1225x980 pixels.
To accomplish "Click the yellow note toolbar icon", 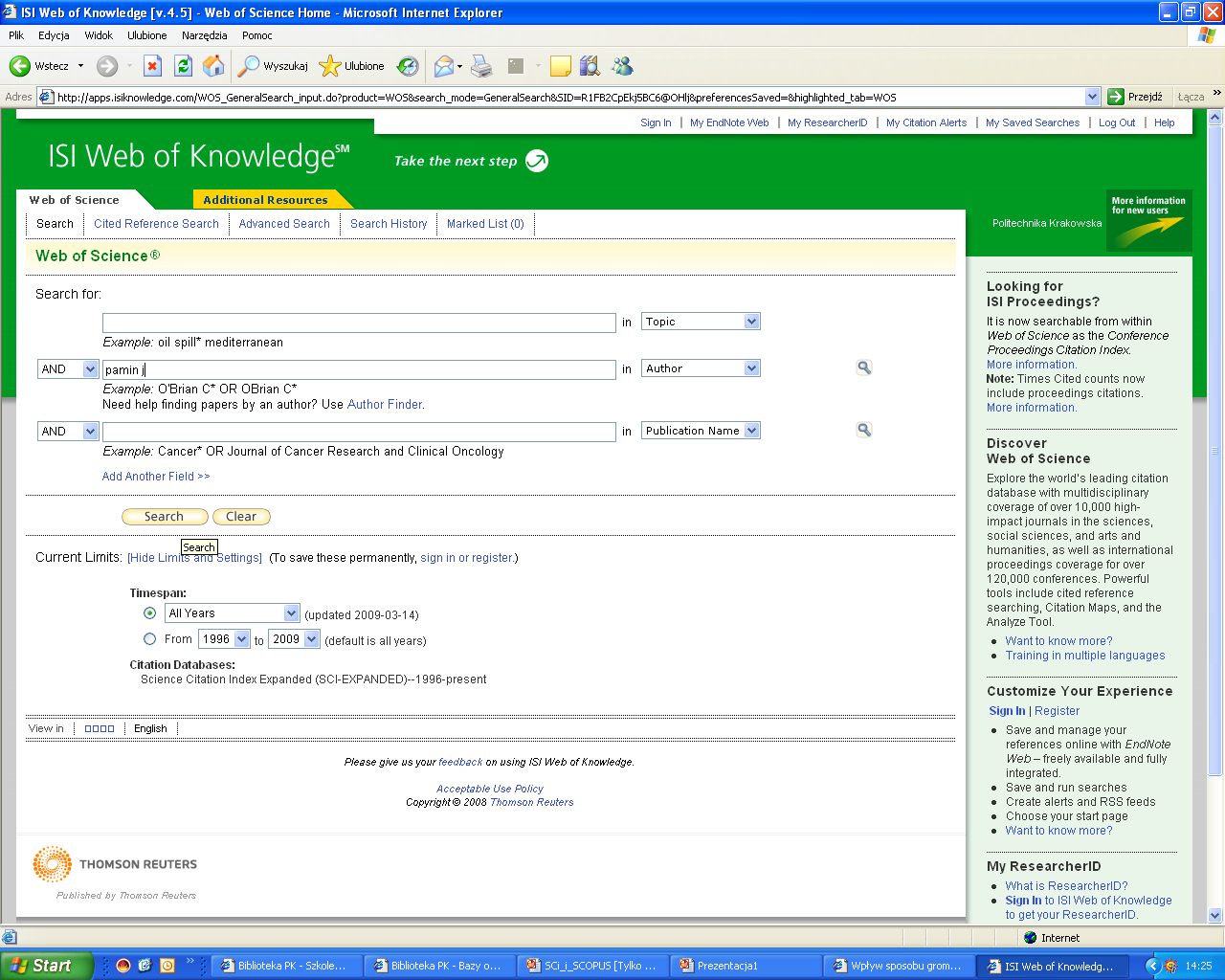I will point(561,66).
